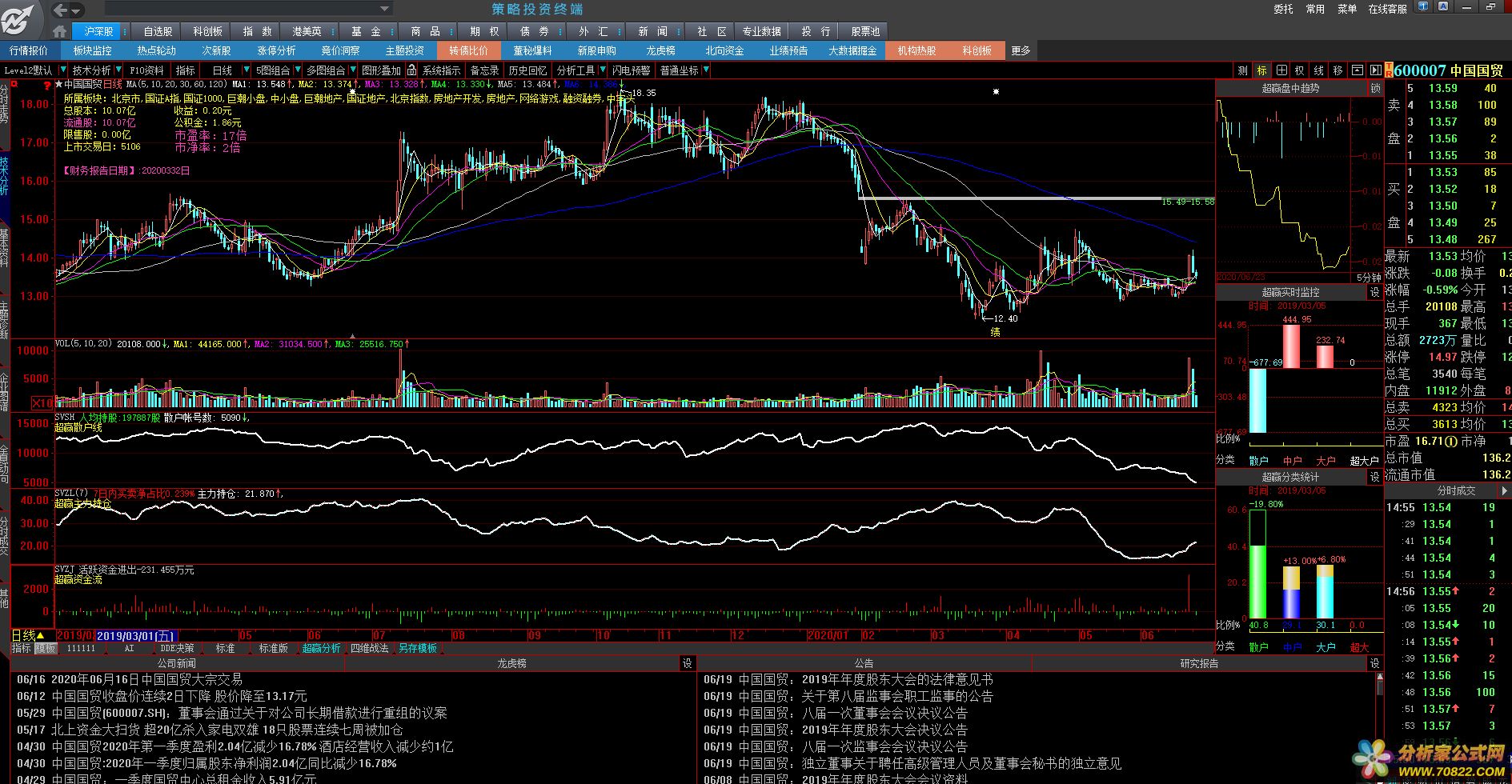The width and height of the screenshot is (1512, 784).
Task: Click 设 button of 超赢分类统计 panel
Action: [x=1375, y=477]
